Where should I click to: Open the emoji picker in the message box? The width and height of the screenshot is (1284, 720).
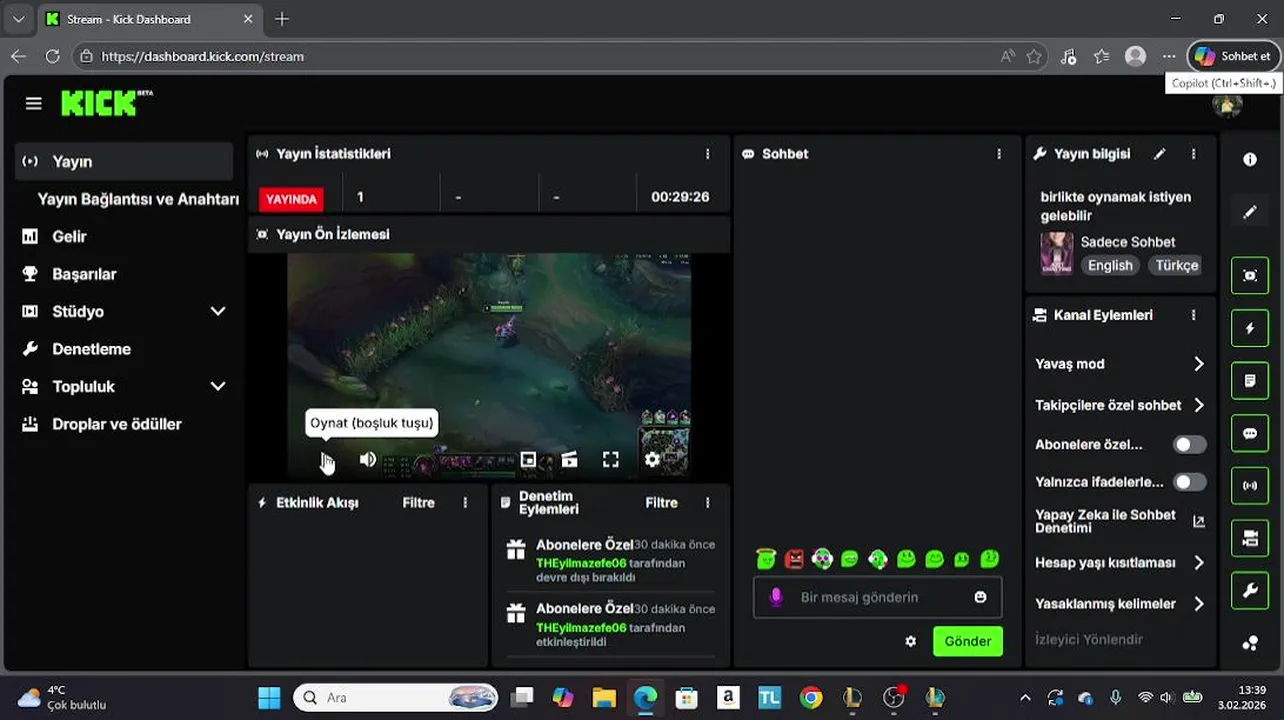(x=980, y=597)
